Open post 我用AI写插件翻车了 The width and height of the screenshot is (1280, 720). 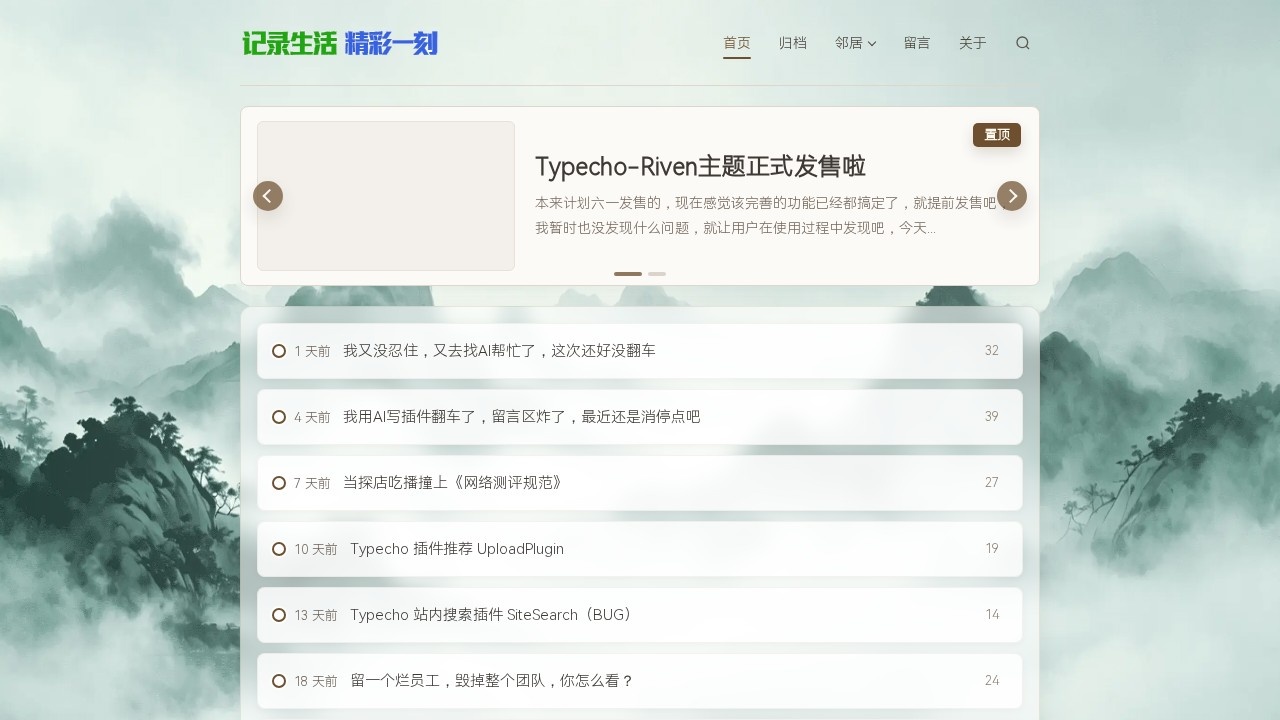click(521, 417)
